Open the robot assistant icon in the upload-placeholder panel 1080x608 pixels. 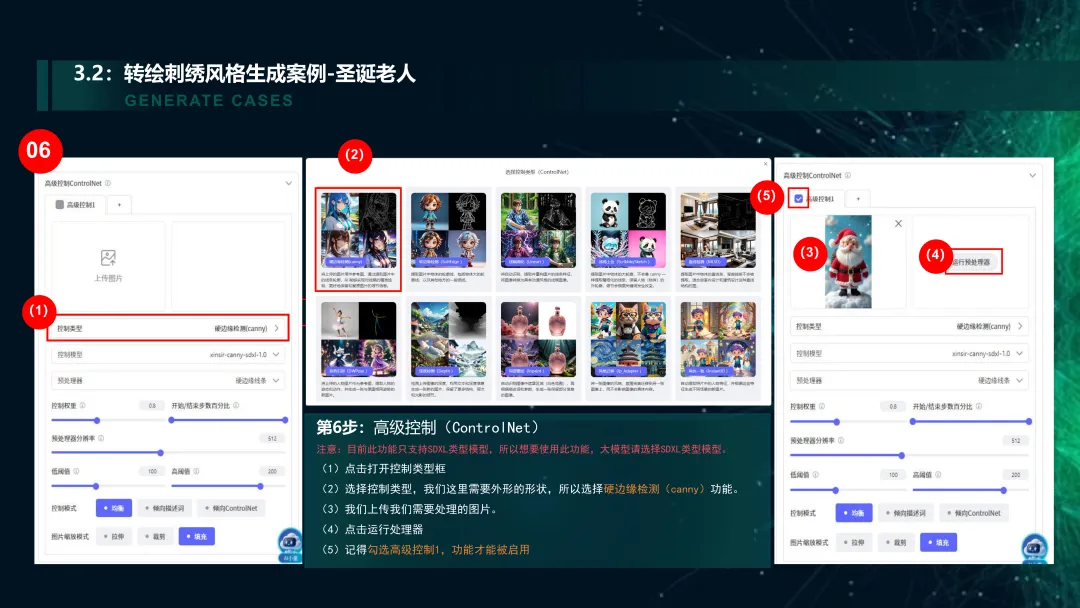pyautogui.click(x=290, y=544)
